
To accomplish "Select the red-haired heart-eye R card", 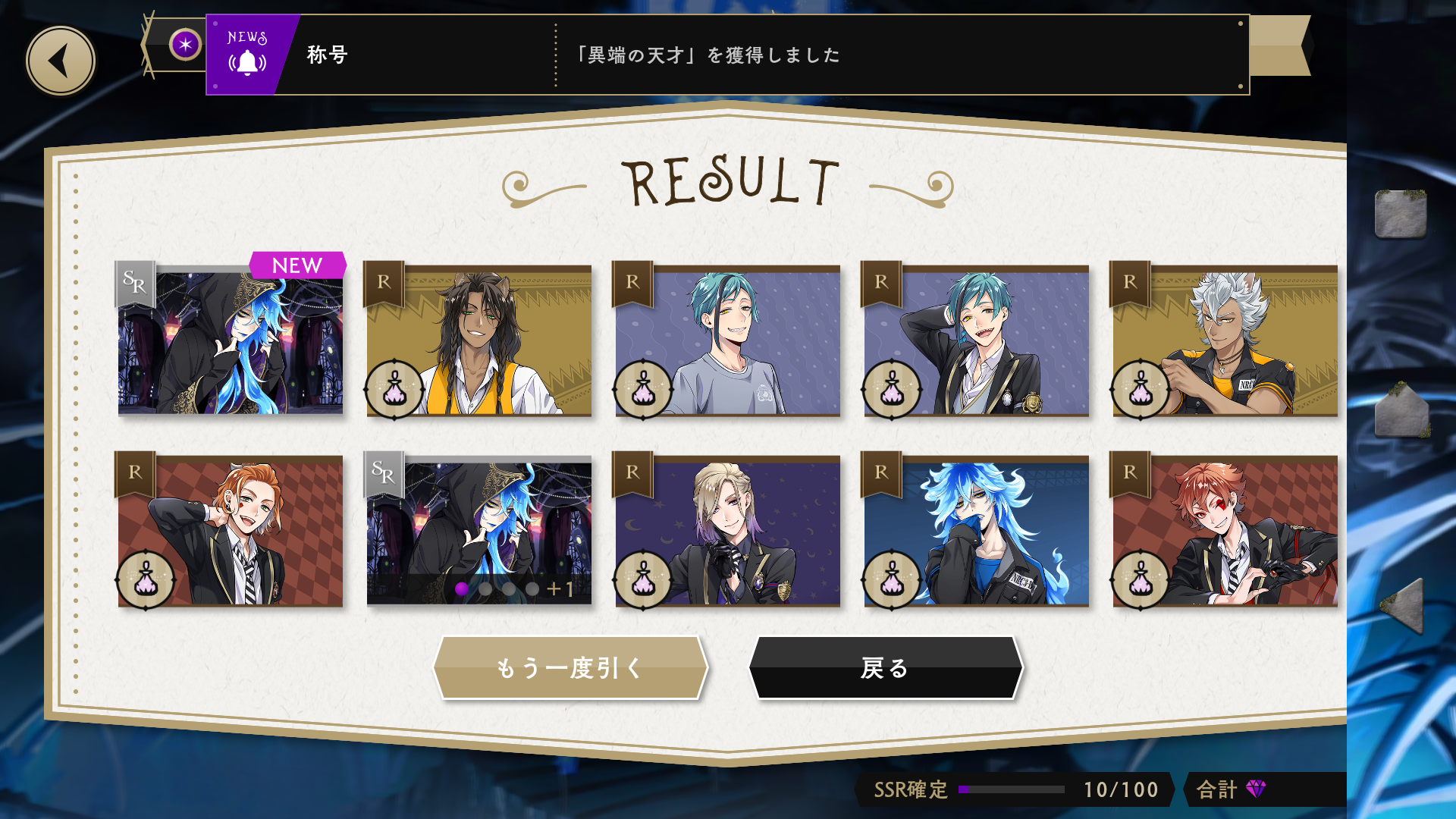I will (1225, 530).
